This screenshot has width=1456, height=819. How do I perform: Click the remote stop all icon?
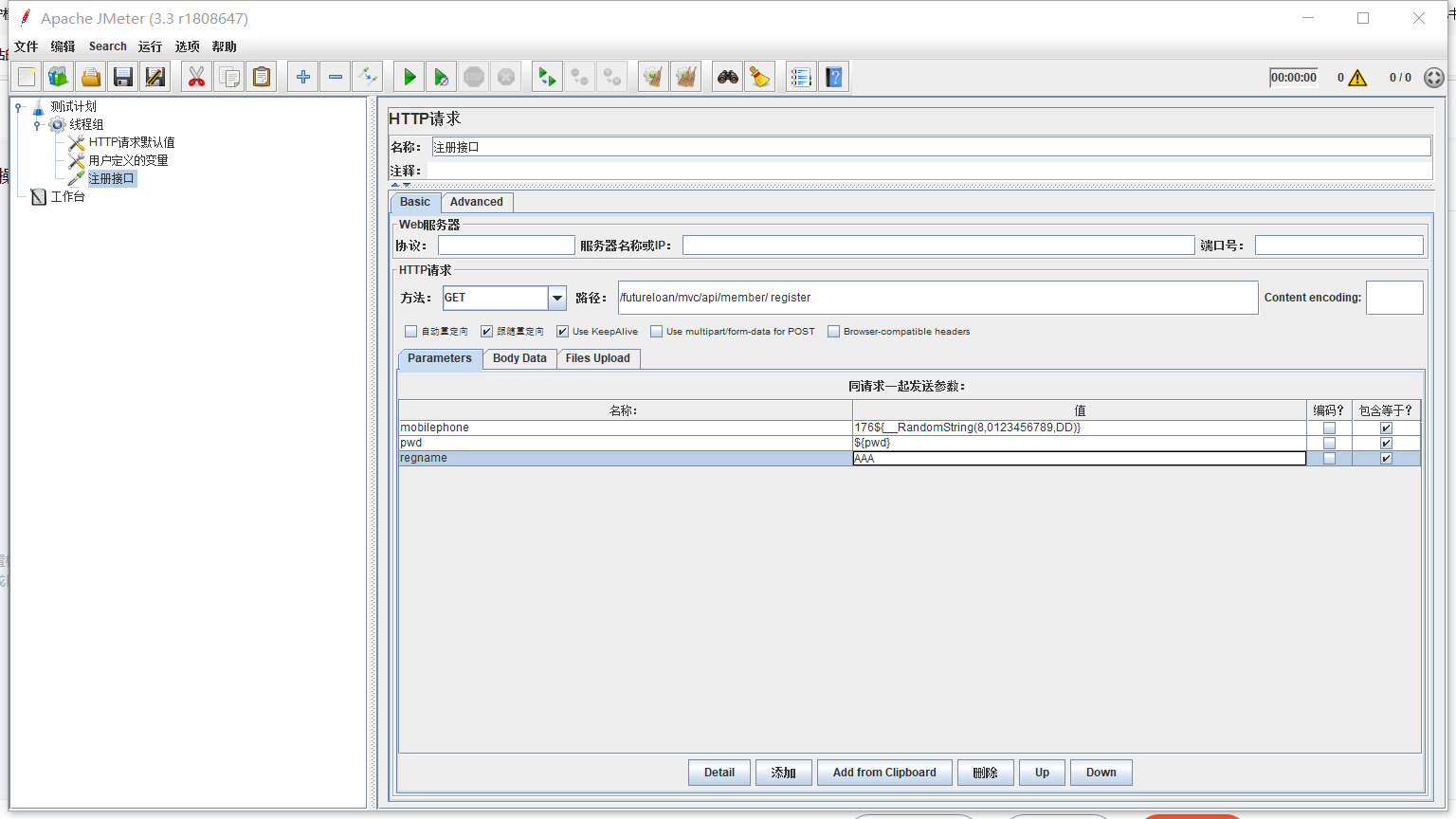pyautogui.click(x=579, y=77)
